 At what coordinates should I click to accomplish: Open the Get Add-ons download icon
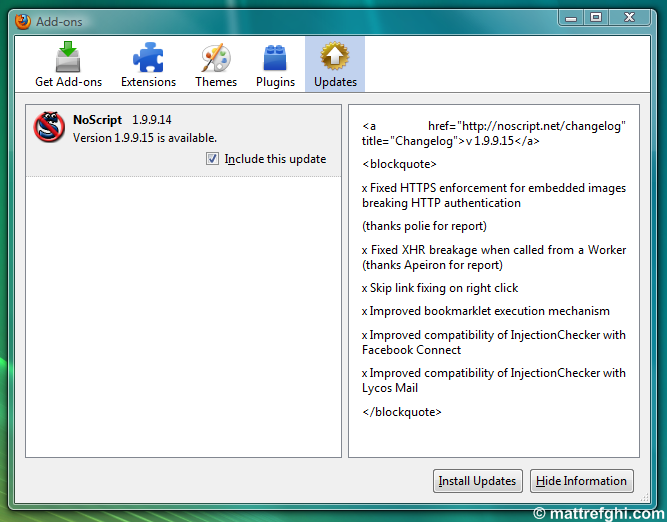coord(68,57)
